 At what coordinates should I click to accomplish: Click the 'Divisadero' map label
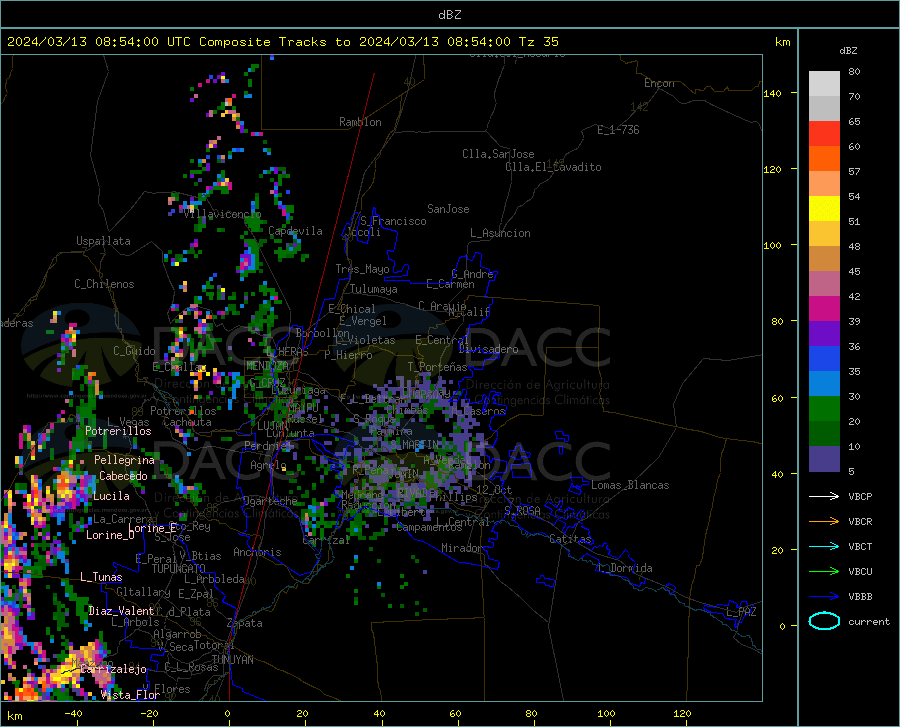(488, 349)
